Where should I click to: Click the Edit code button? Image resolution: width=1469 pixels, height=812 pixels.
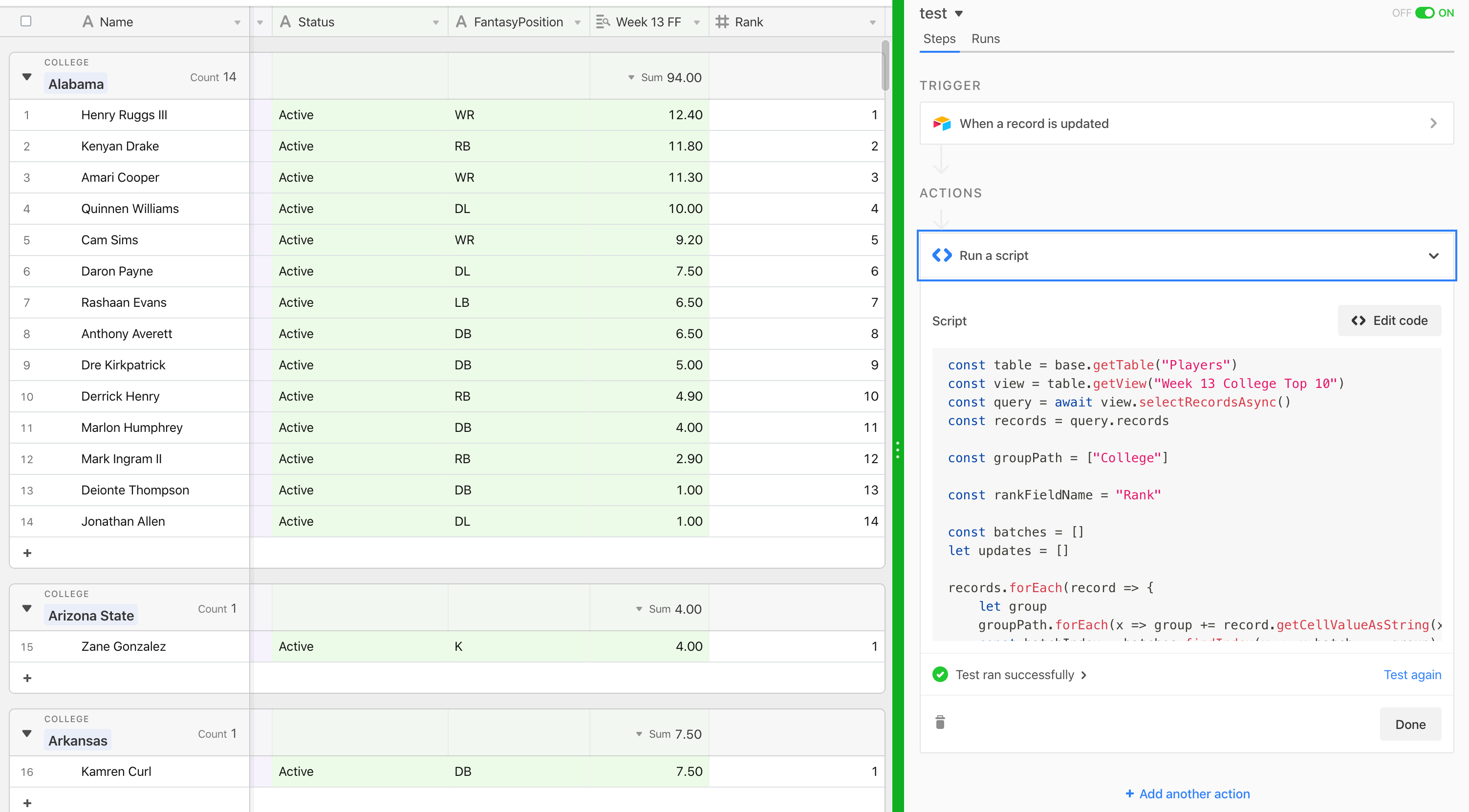[x=1389, y=321]
